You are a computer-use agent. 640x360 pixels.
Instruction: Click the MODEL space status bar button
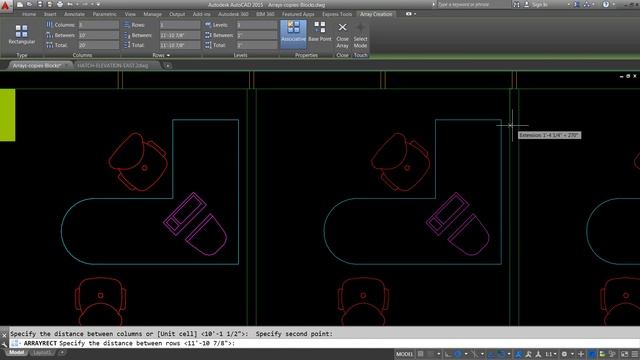(404, 354)
